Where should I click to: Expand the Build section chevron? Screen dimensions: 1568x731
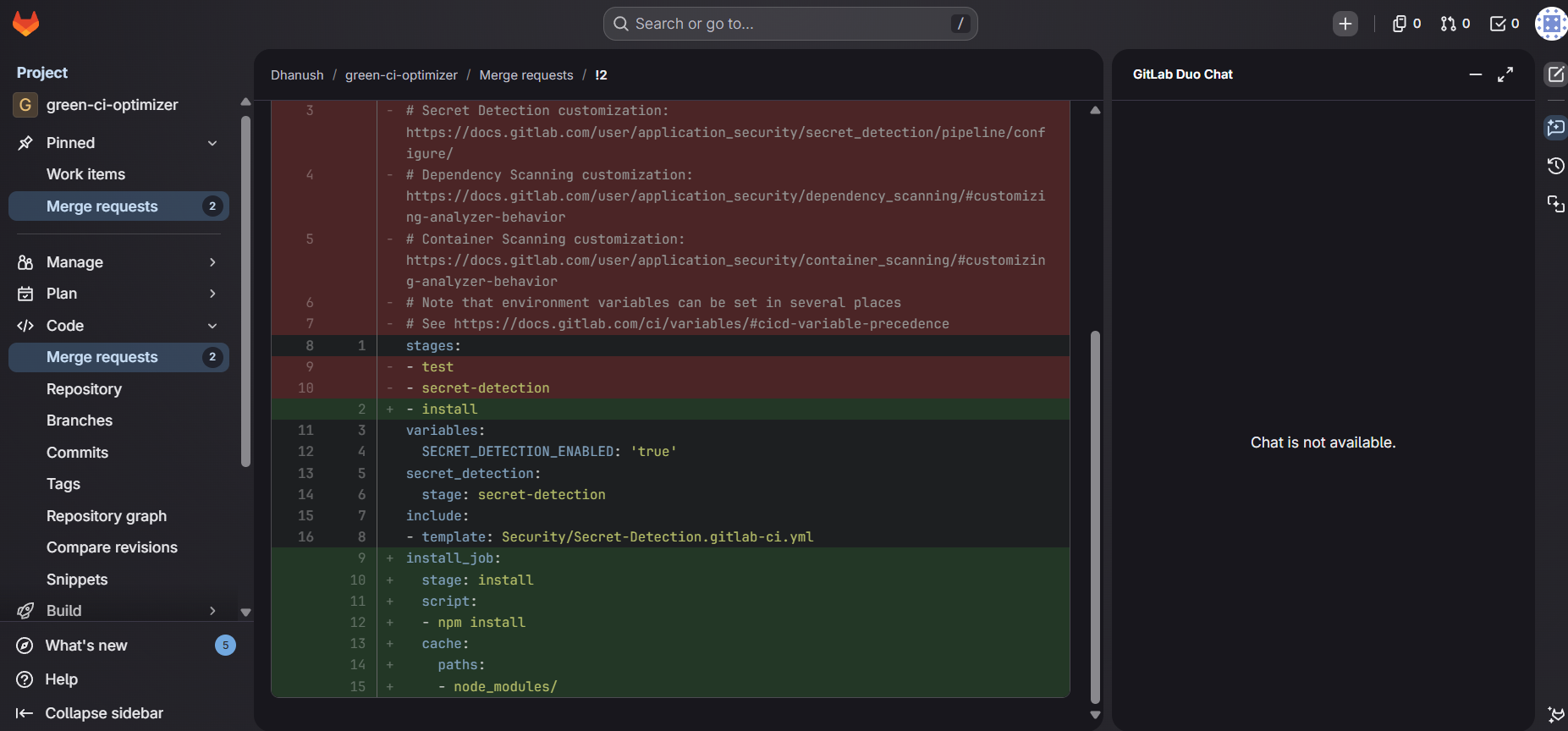(x=212, y=611)
